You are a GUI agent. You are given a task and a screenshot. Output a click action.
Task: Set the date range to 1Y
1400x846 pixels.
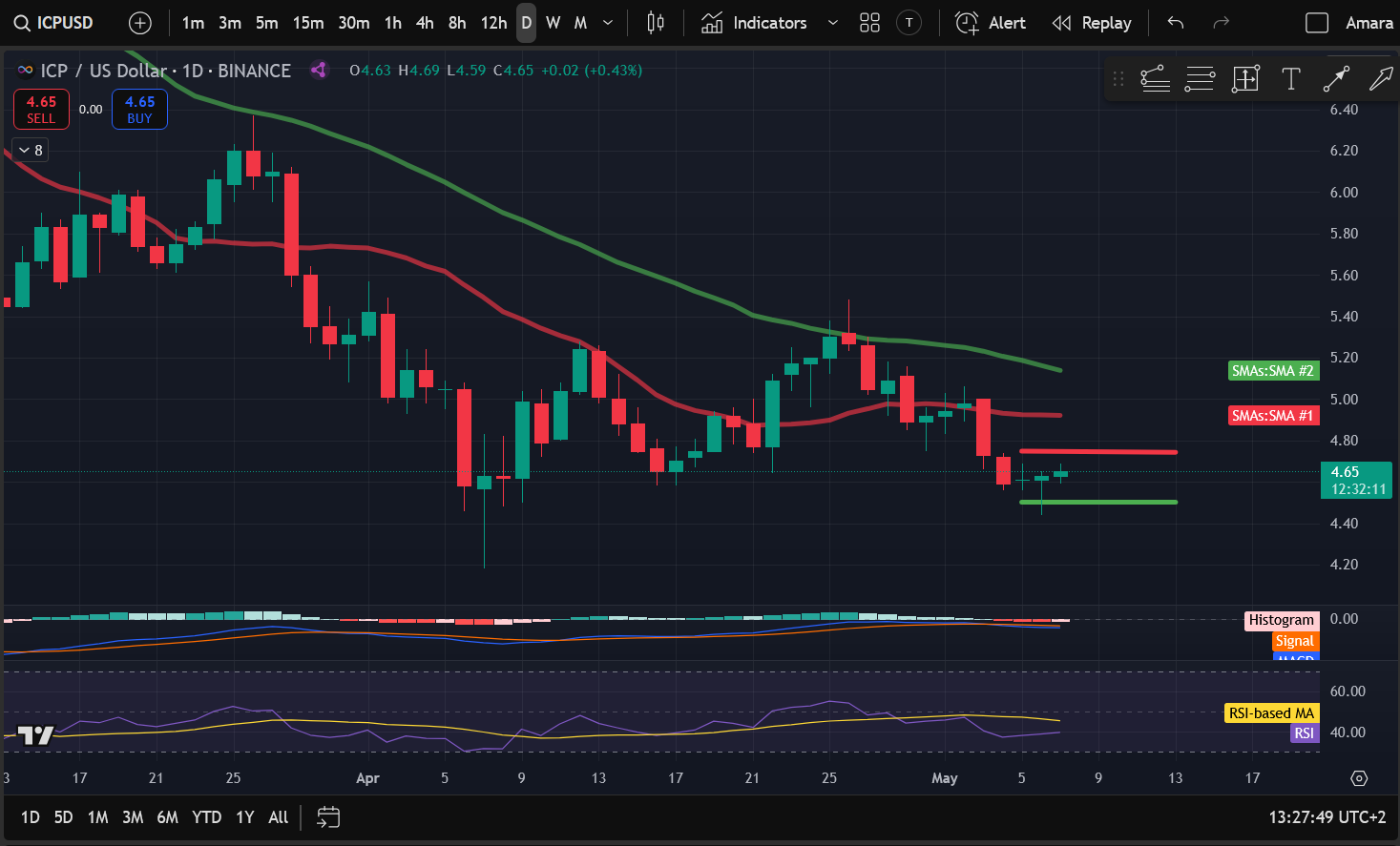coord(245,817)
